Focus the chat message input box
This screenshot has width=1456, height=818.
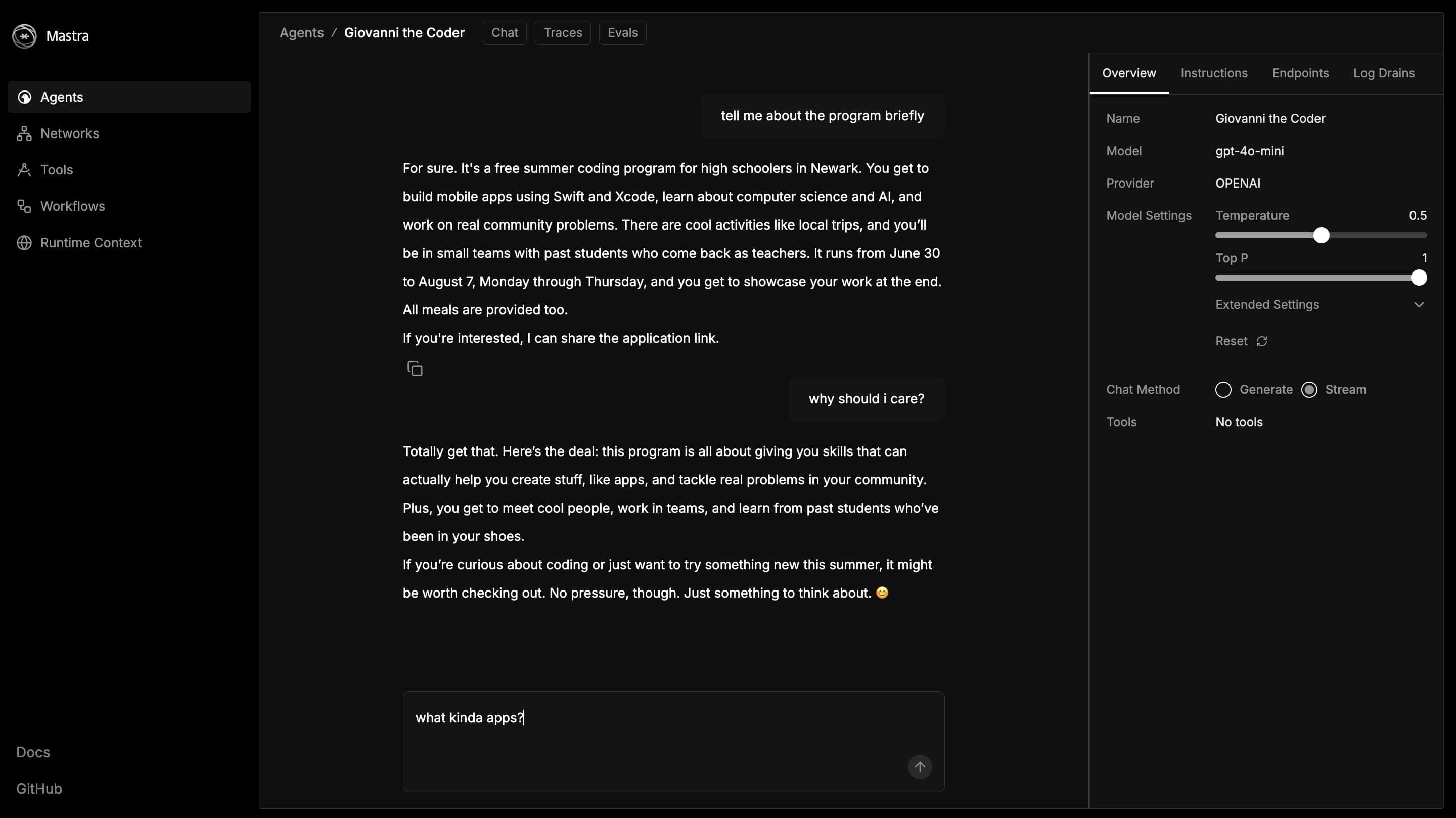(673, 741)
